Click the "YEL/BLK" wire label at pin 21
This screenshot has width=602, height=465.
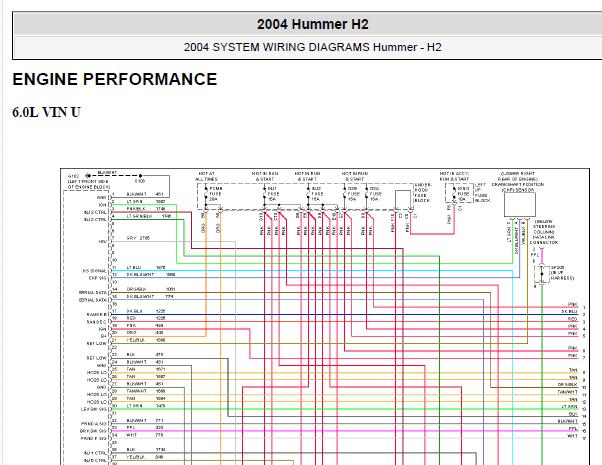136,340
